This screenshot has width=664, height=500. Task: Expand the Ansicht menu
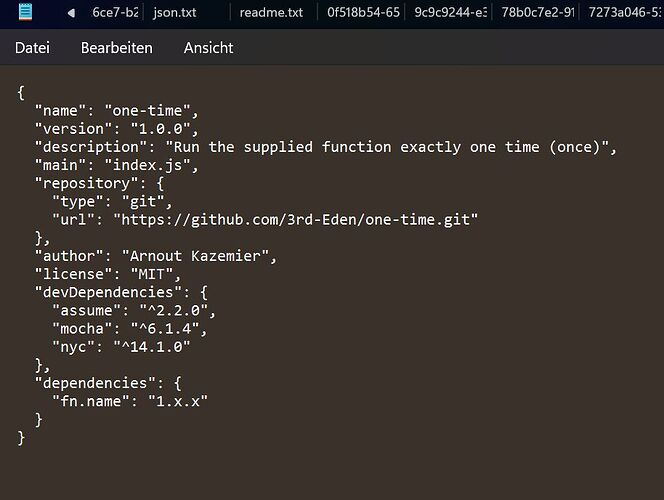[x=208, y=48]
